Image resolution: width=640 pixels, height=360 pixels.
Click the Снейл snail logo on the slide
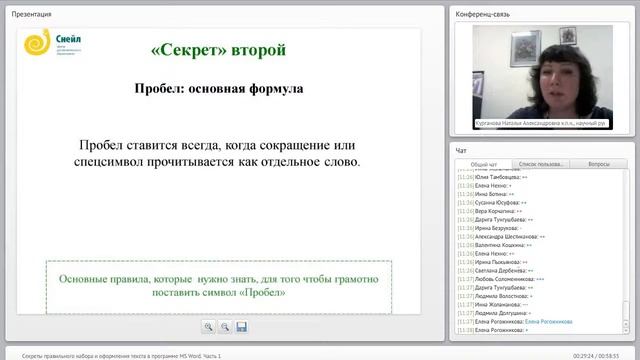point(52,42)
